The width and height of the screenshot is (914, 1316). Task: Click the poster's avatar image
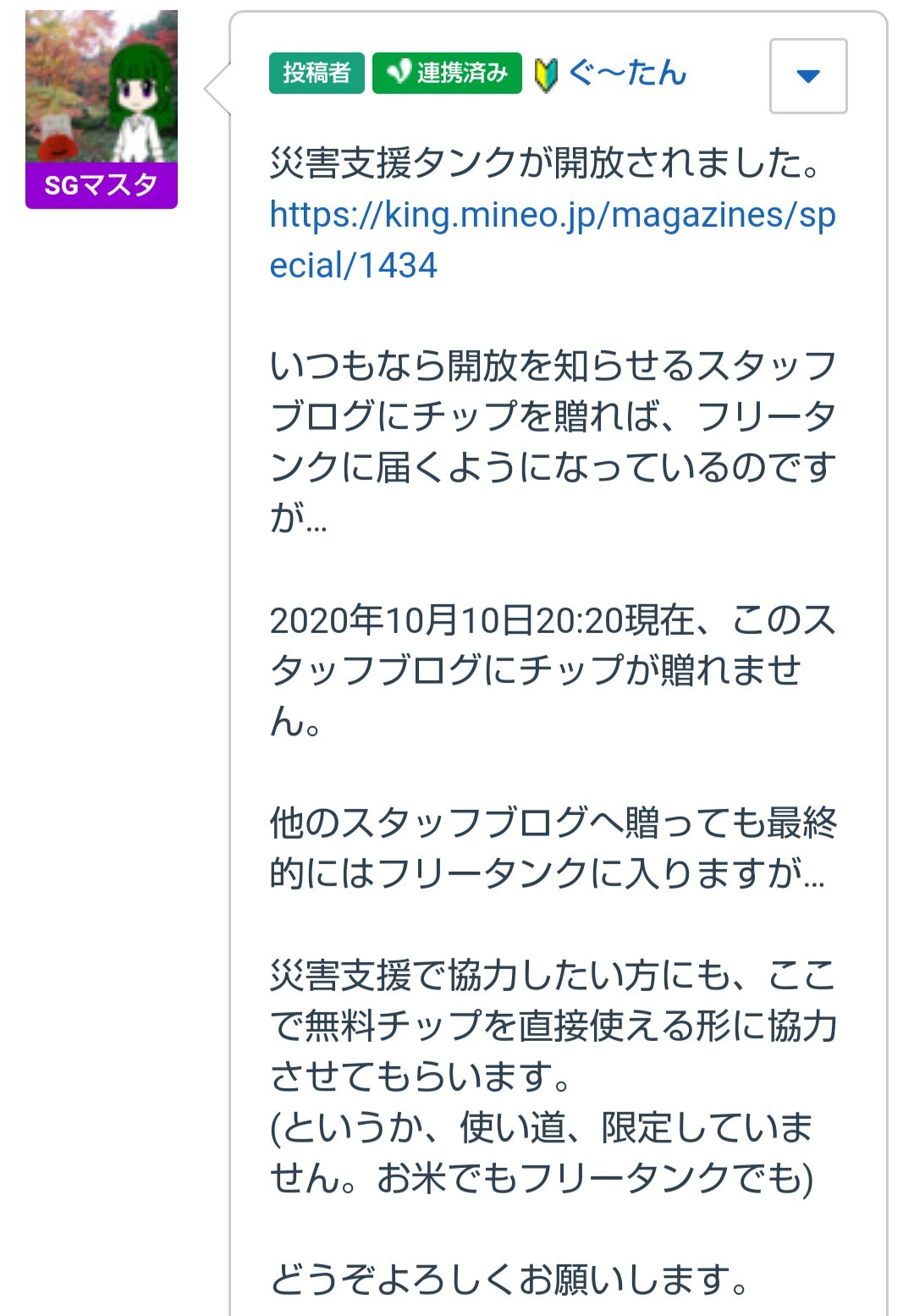tap(102, 86)
